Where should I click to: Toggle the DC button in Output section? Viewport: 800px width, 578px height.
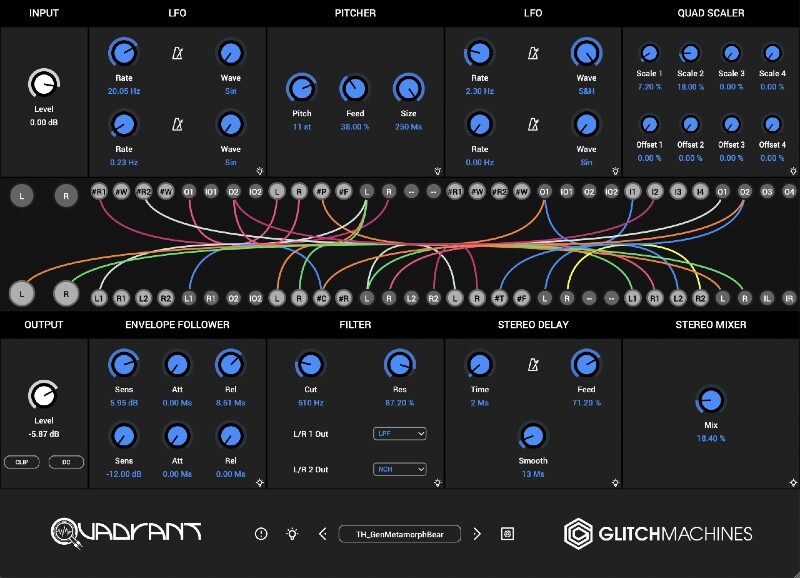[66, 462]
